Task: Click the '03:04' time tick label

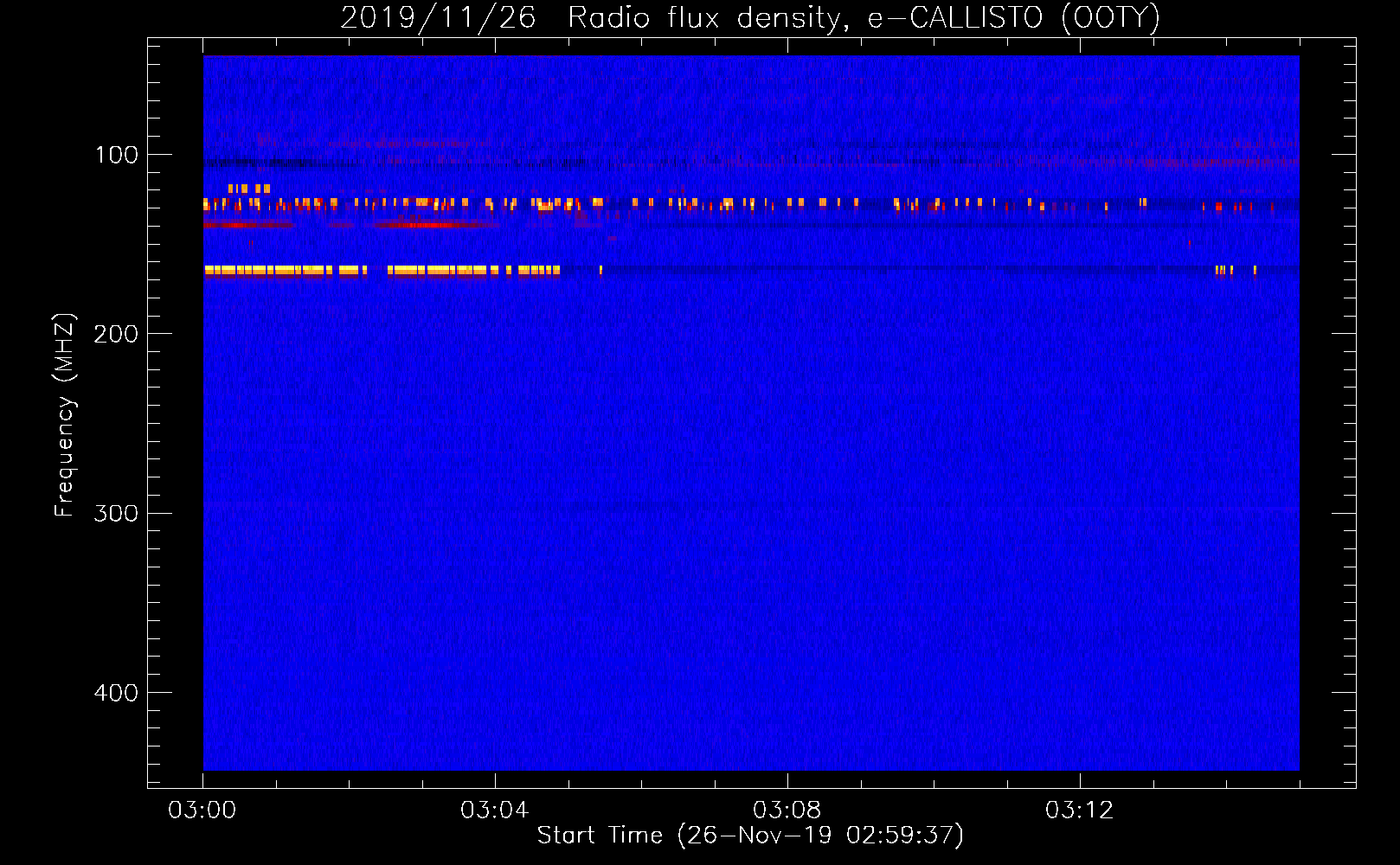Action: coord(495,811)
